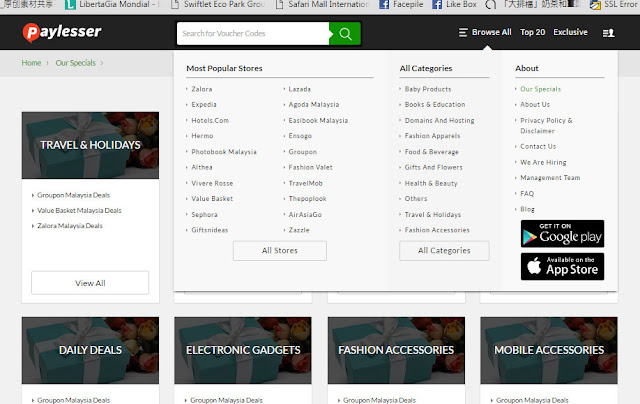Open Easibook Malaysia store
The width and height of the screenshot is (640, 404).
tap(318, 120)
